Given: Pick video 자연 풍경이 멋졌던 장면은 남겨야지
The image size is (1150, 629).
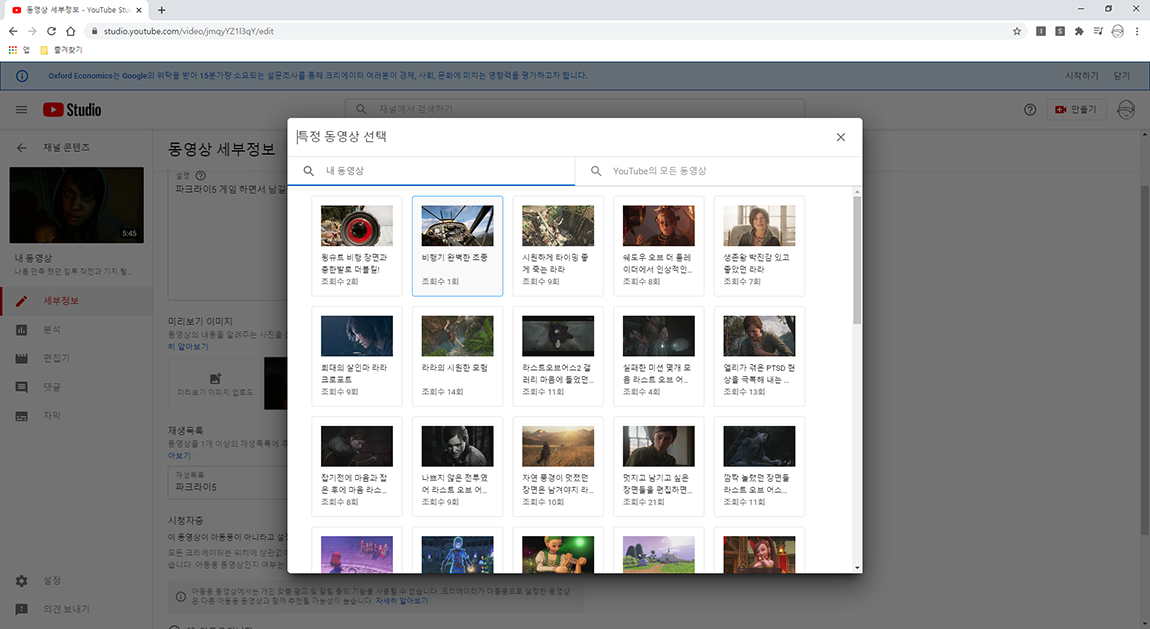Looking at the screenshot, I should click(557, 466).
